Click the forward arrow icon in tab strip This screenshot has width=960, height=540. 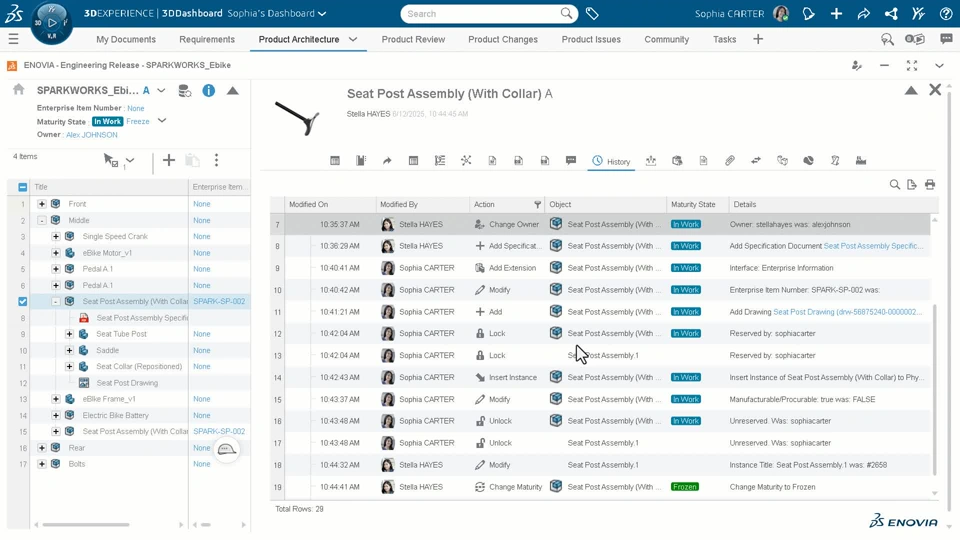coord(387,160)
